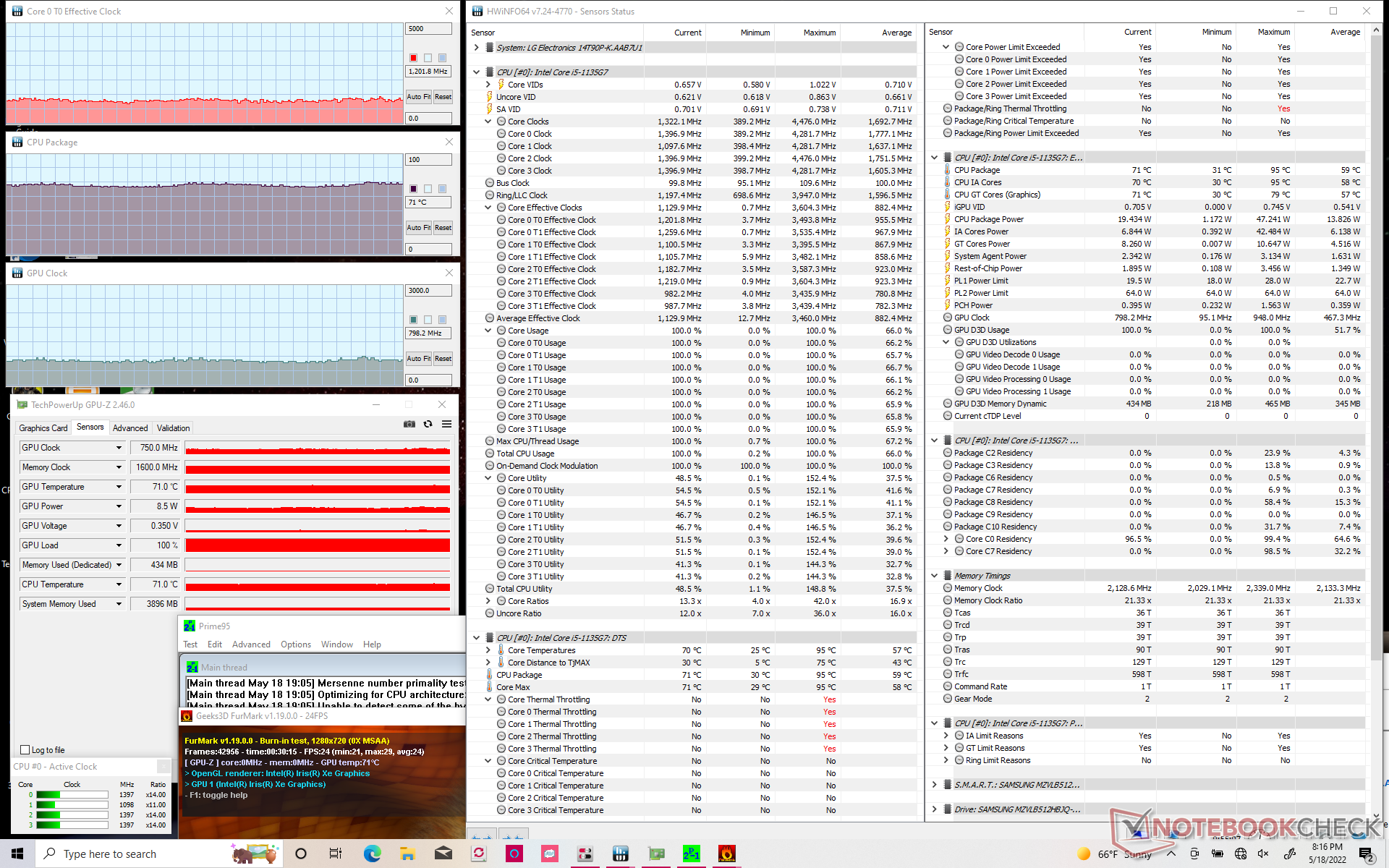1389x868 pixels.
Task: Toggle red graph box in Core 0 window
Action: point(413,58)
